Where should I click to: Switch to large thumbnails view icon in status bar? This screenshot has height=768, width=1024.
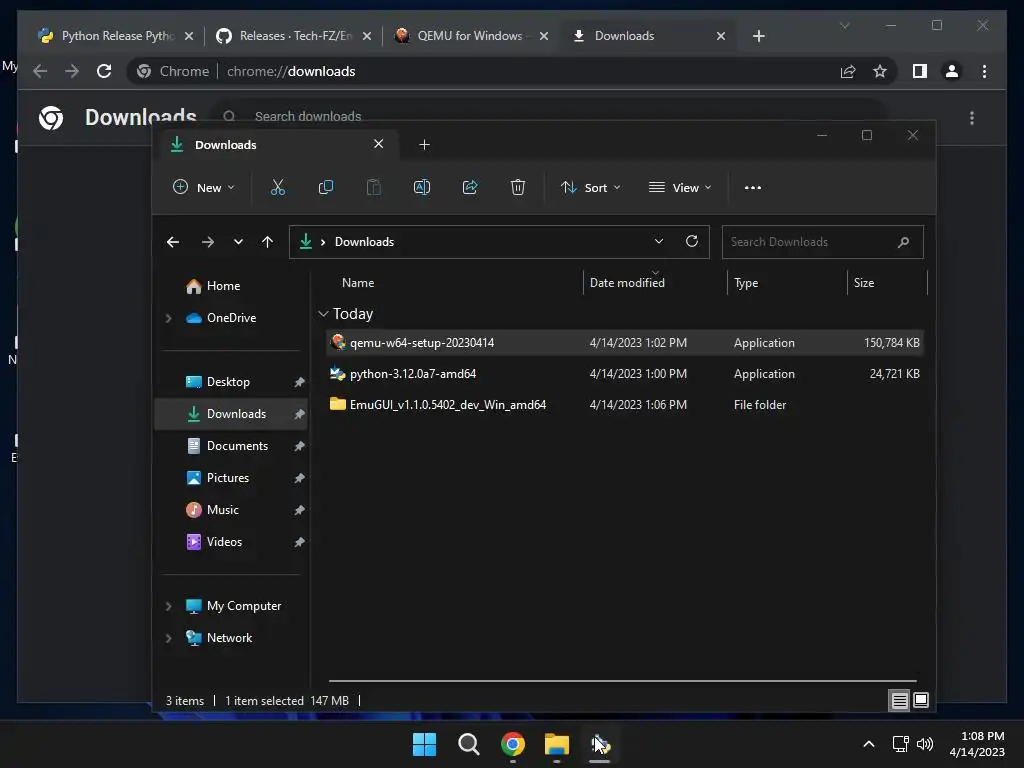(x=921, y=701)
